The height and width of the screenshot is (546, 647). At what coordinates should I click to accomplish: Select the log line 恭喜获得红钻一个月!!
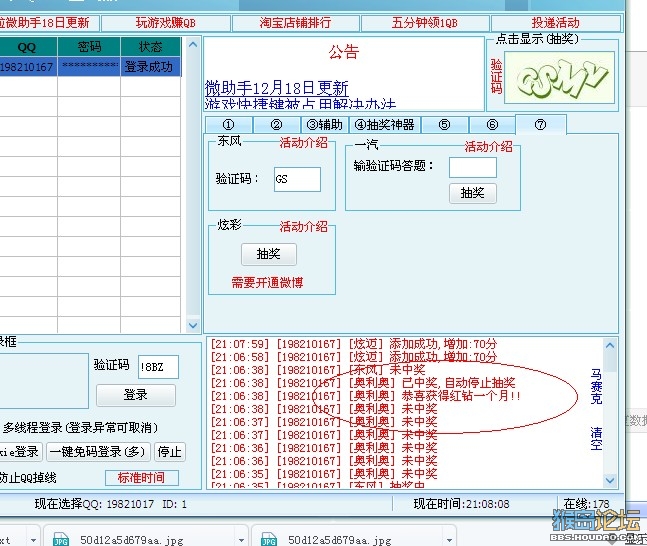point(366,396)
